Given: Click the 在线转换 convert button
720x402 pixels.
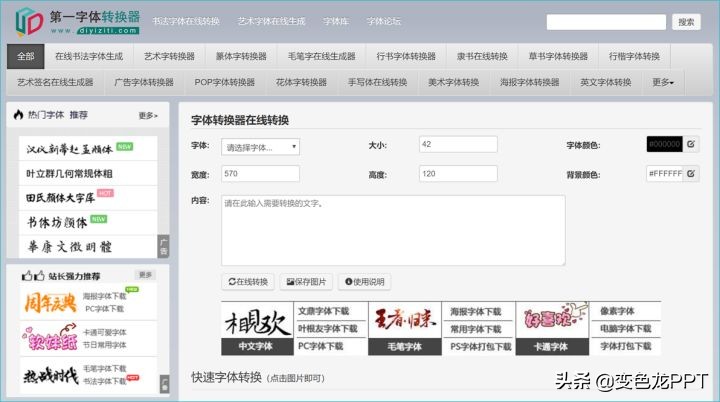Looking at the screenshot, I should pos(248,282).
